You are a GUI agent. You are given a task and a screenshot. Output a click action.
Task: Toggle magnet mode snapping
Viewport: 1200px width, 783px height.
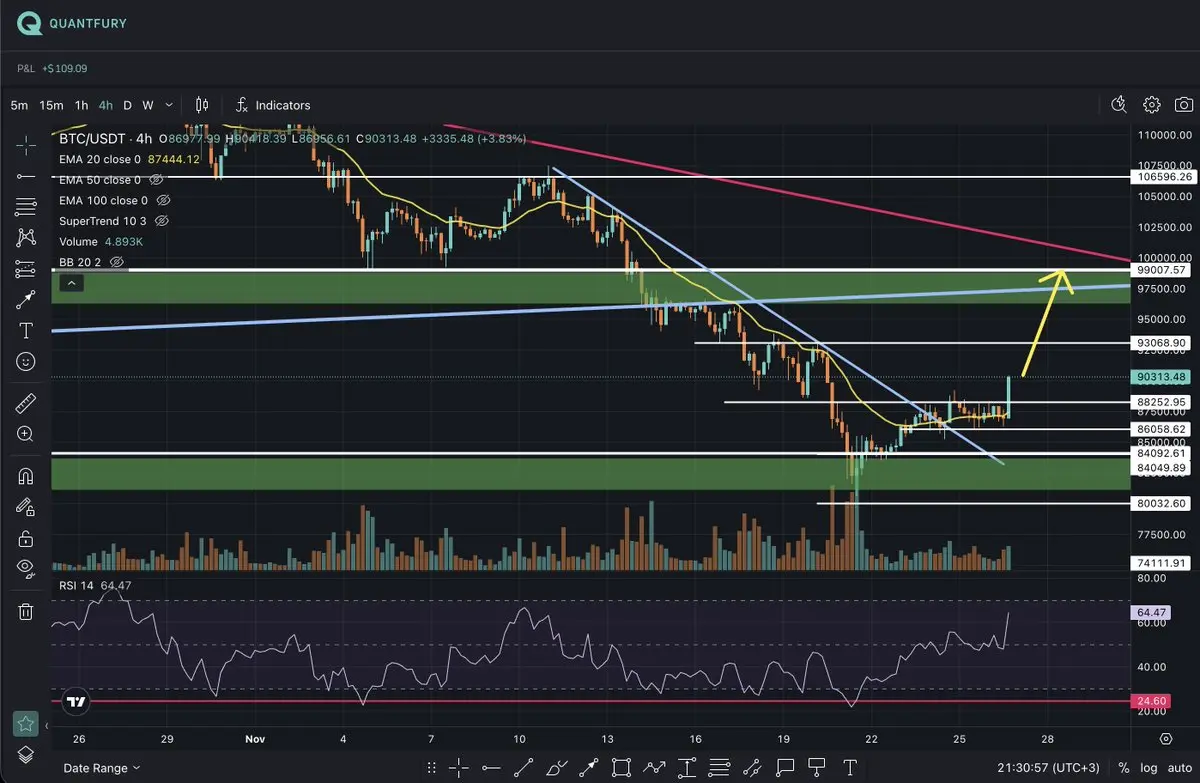click(x=27, y=476)
